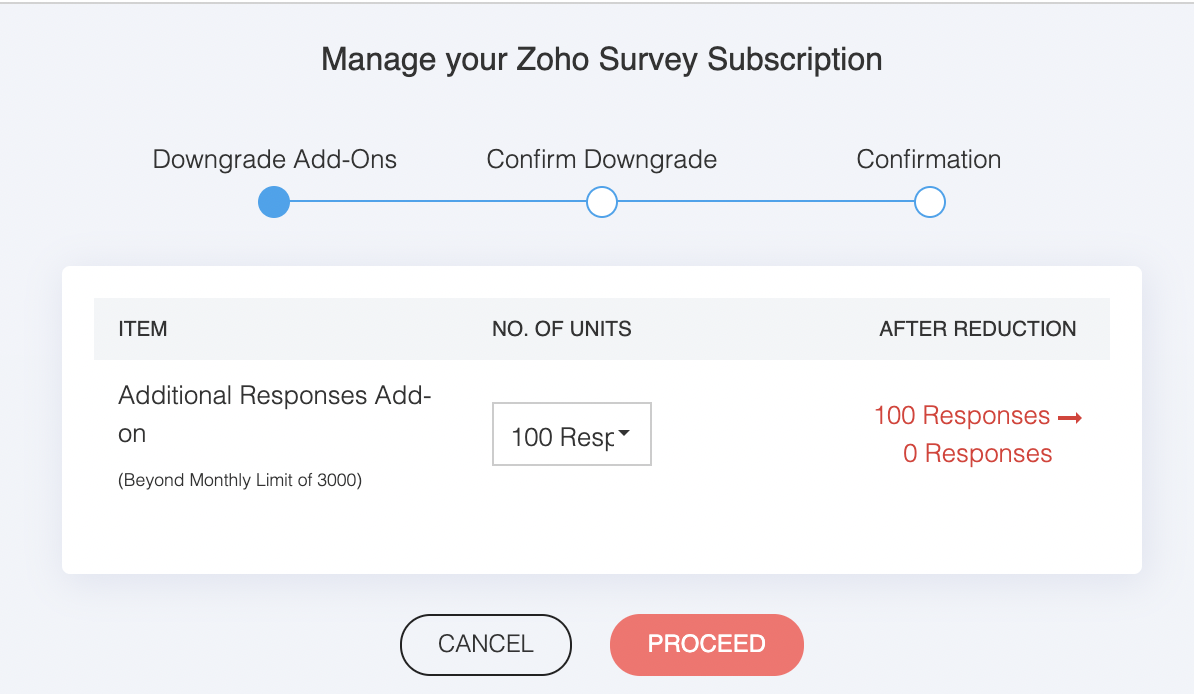
Task: Select the Confirmation step label
Action: [x=928, y=160]
